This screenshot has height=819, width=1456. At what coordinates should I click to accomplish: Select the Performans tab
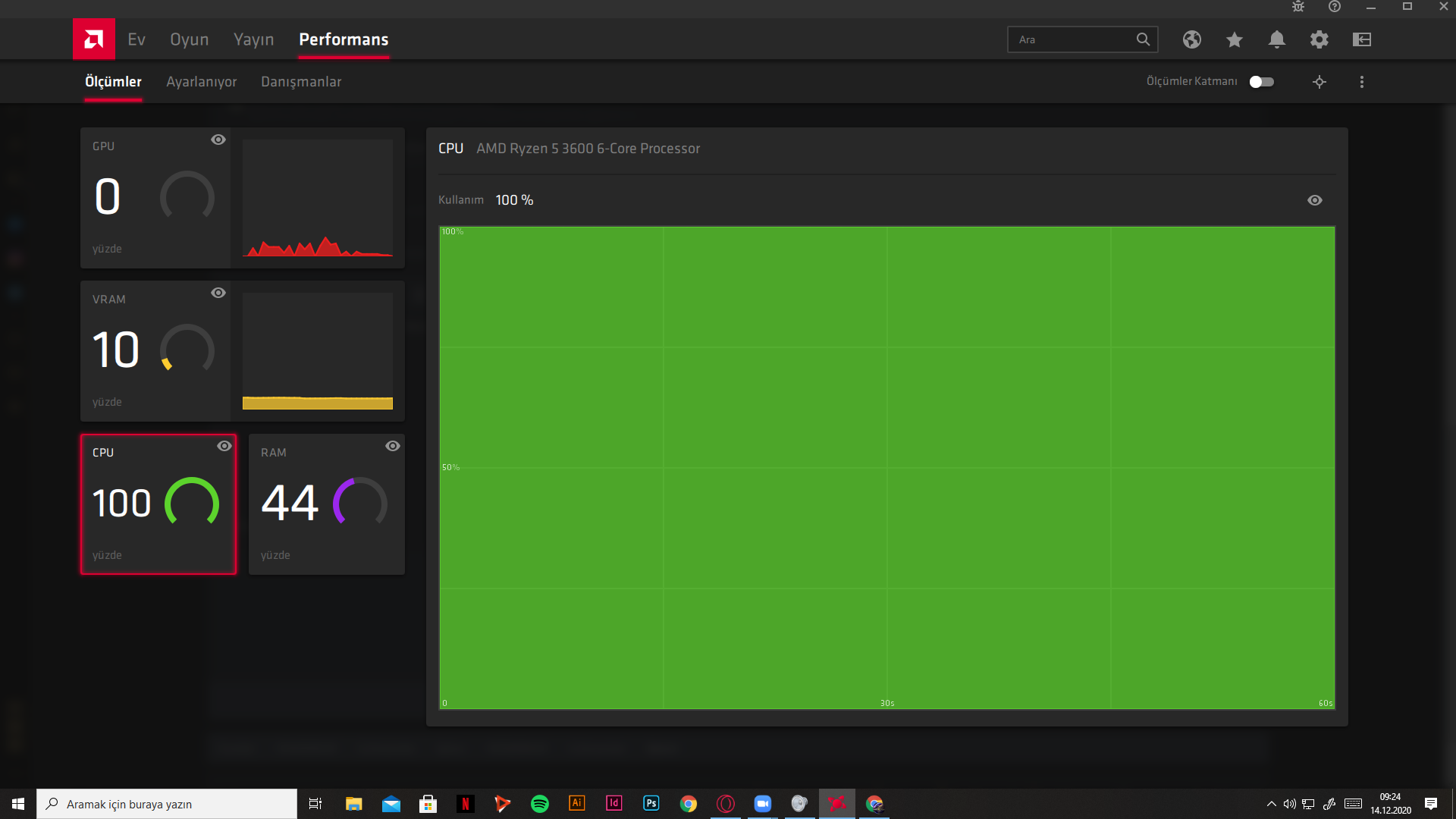[344, 39]
